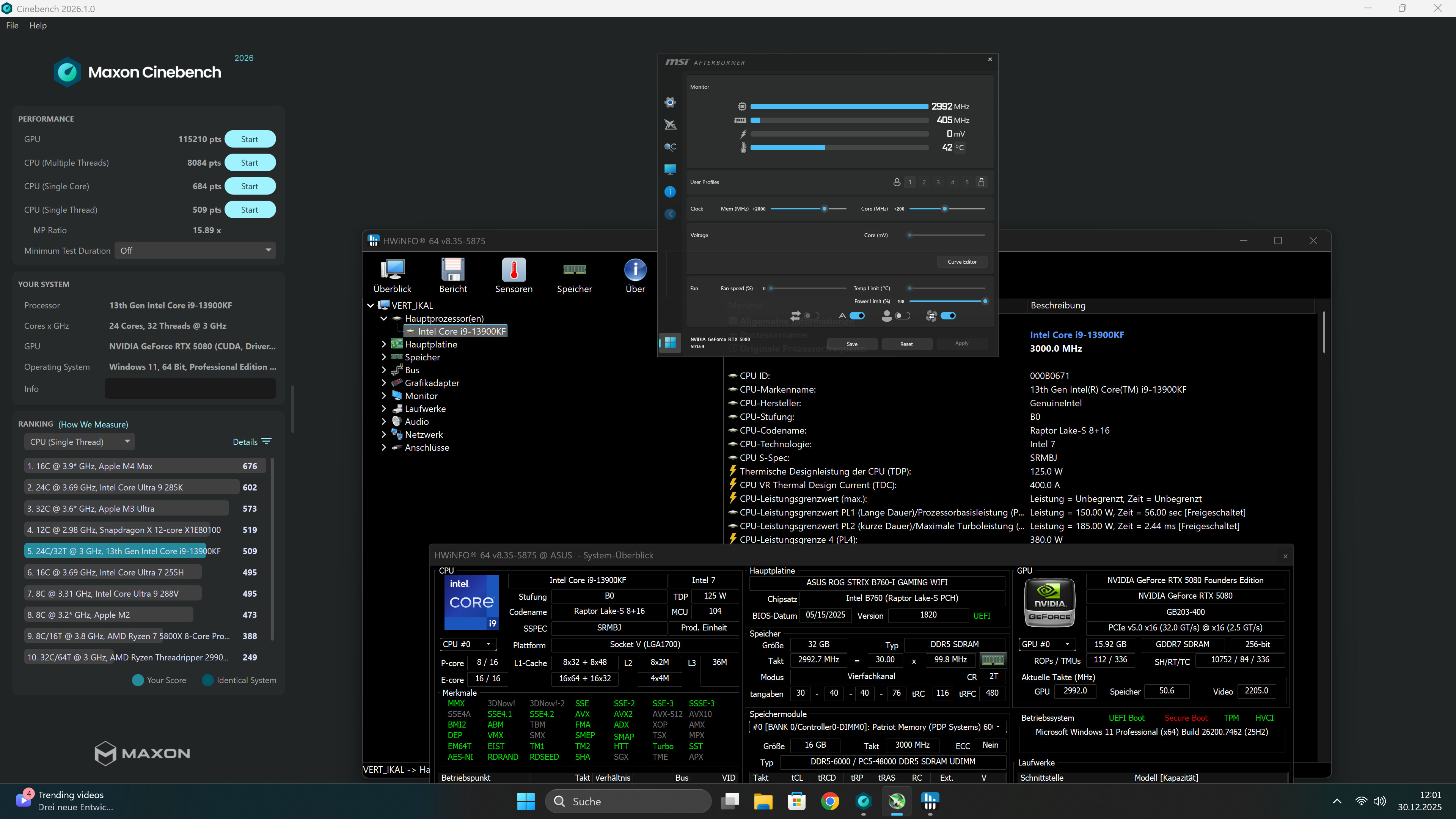Viewport: 1456px width, 819px height.
Task: Open the Minimum Test Duration dropdown
Action: point(195,250)
